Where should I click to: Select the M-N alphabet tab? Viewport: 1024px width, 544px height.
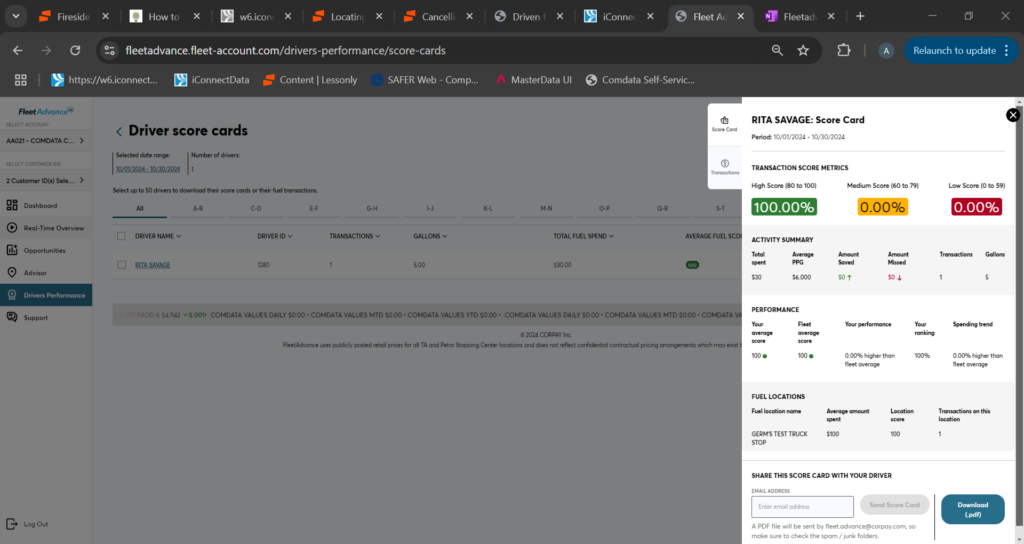point(546,208)
